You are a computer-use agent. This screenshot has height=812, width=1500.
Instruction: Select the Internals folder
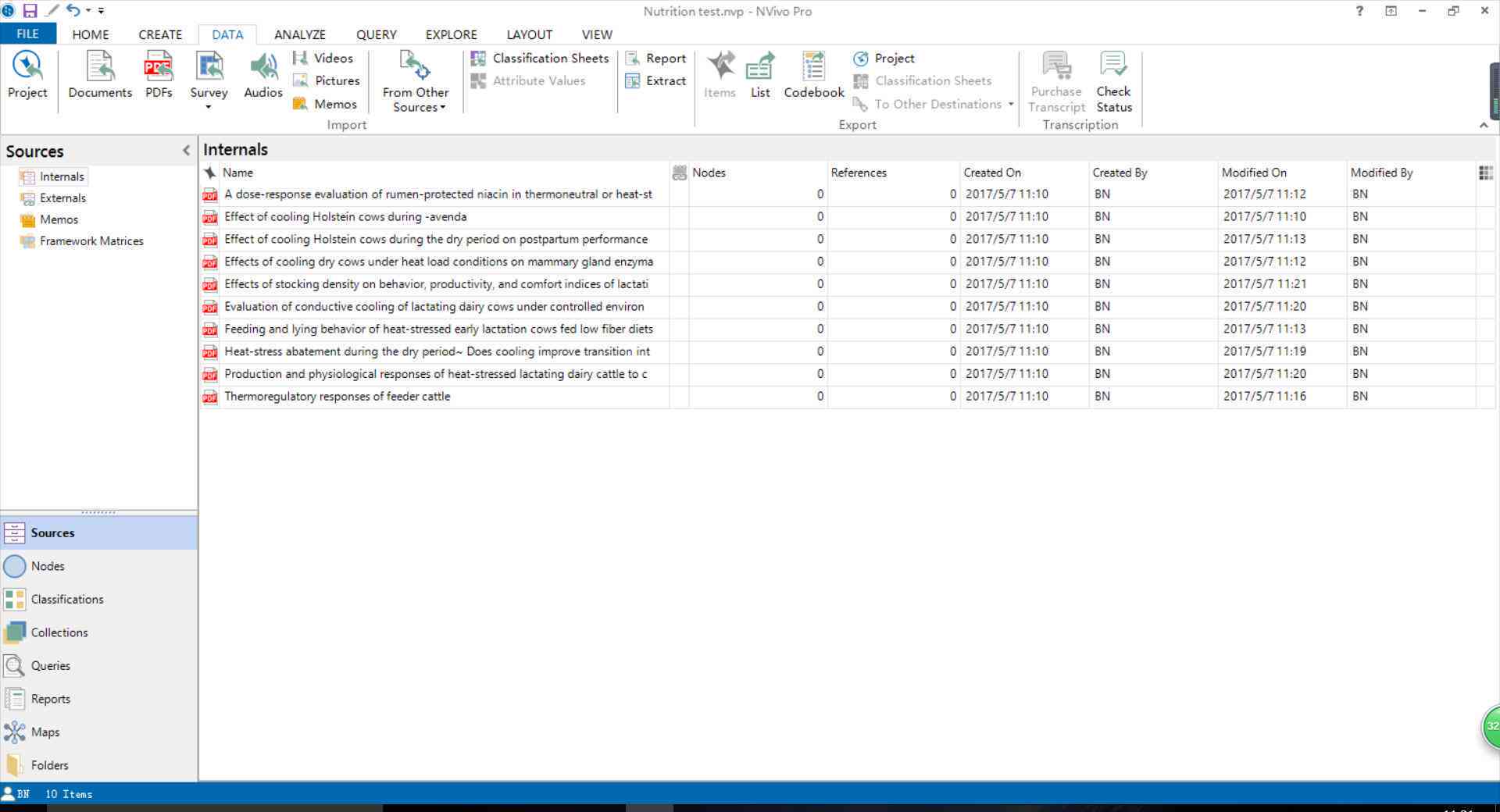point(52,176)
